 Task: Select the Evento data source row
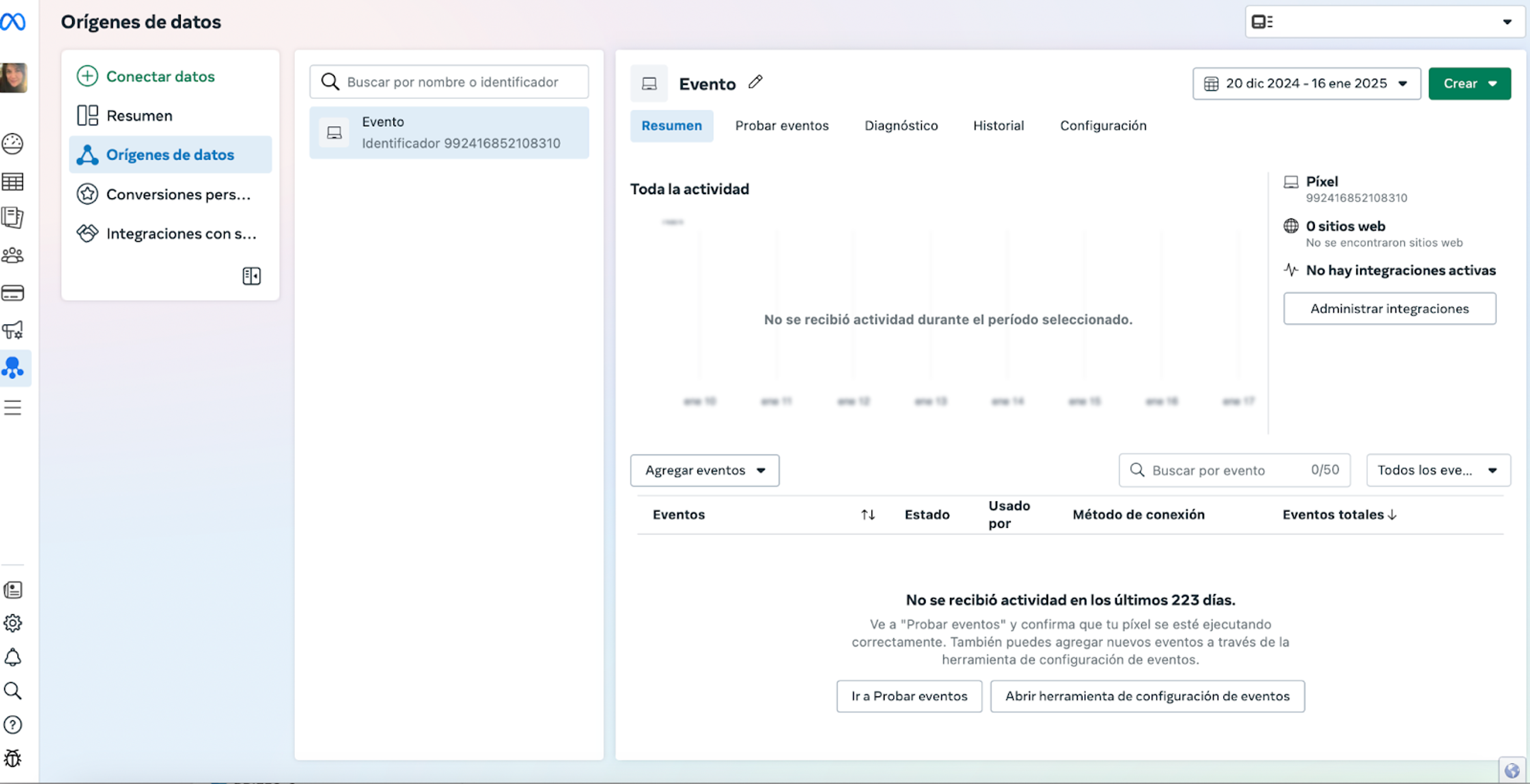coord(449,132)
